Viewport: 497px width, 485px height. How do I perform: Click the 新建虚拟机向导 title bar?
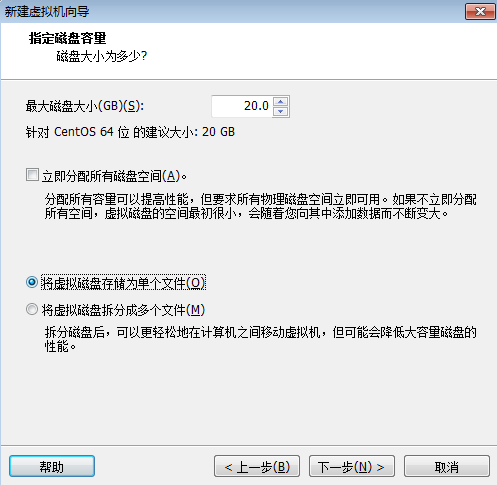tap(233, 12)
